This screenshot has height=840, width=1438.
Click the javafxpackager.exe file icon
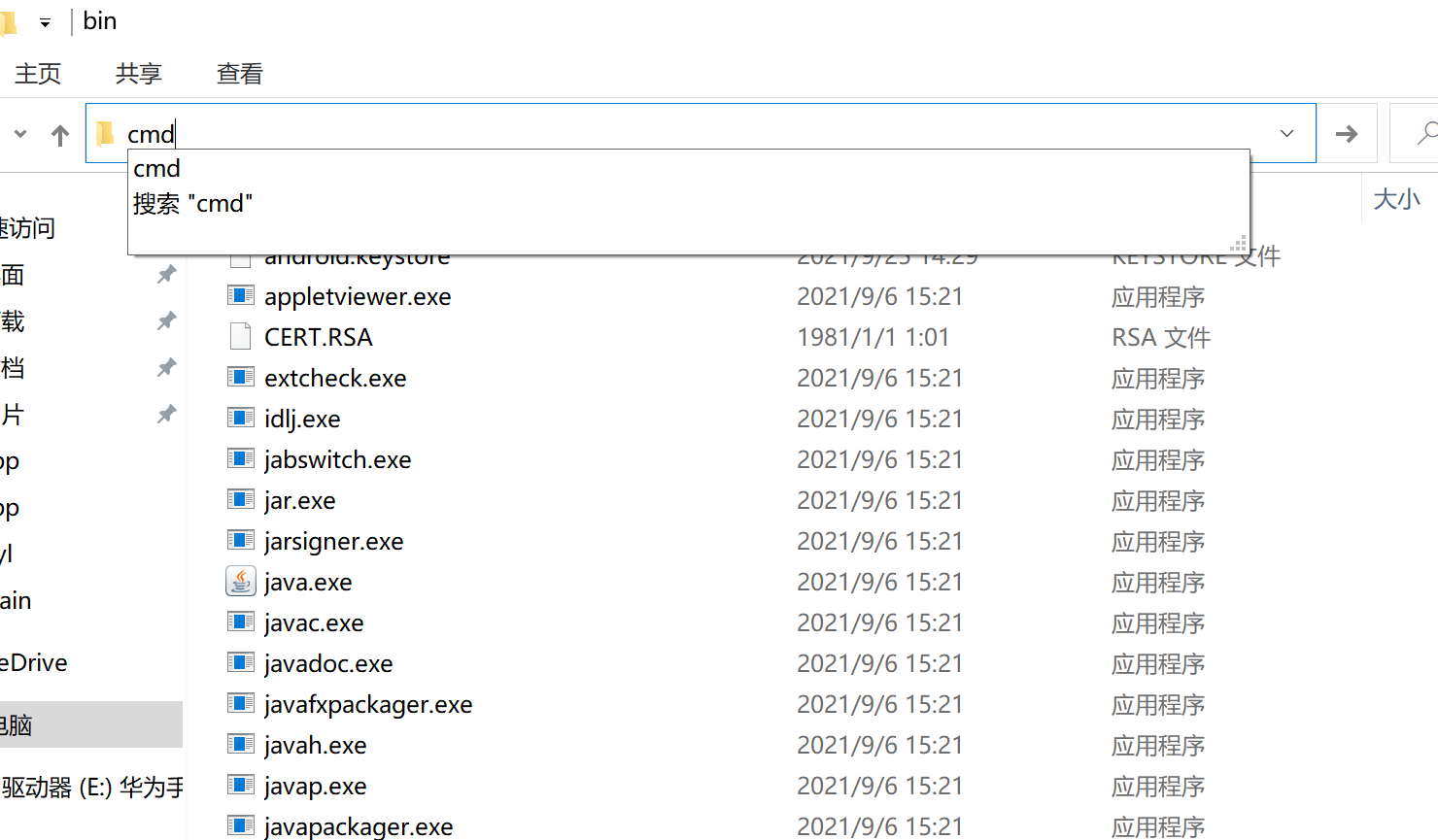click(x=240, y=703)
